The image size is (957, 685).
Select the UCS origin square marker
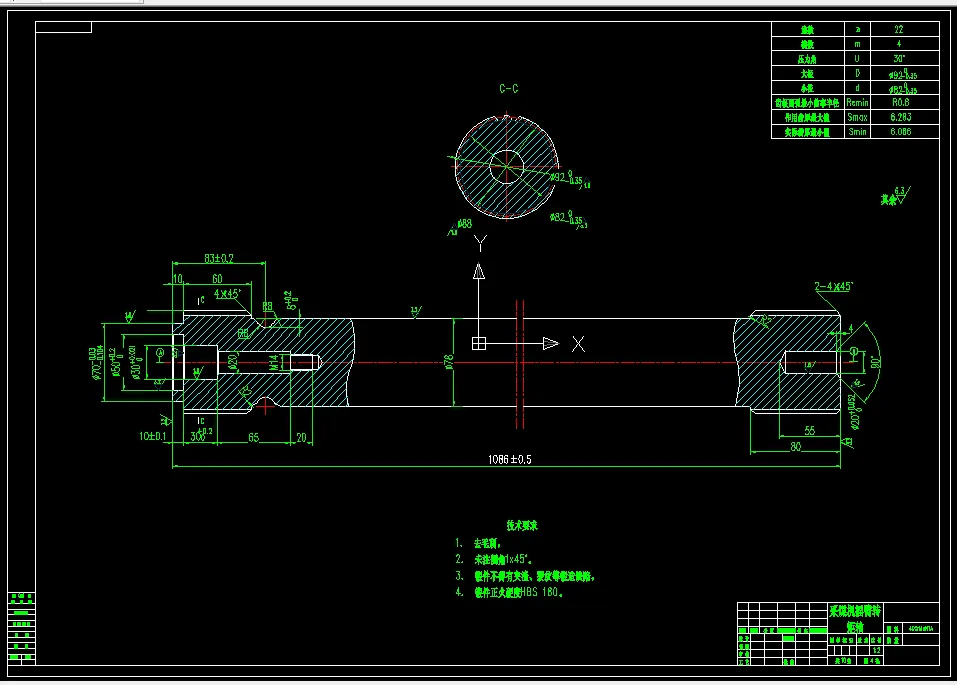coord(479,344)
